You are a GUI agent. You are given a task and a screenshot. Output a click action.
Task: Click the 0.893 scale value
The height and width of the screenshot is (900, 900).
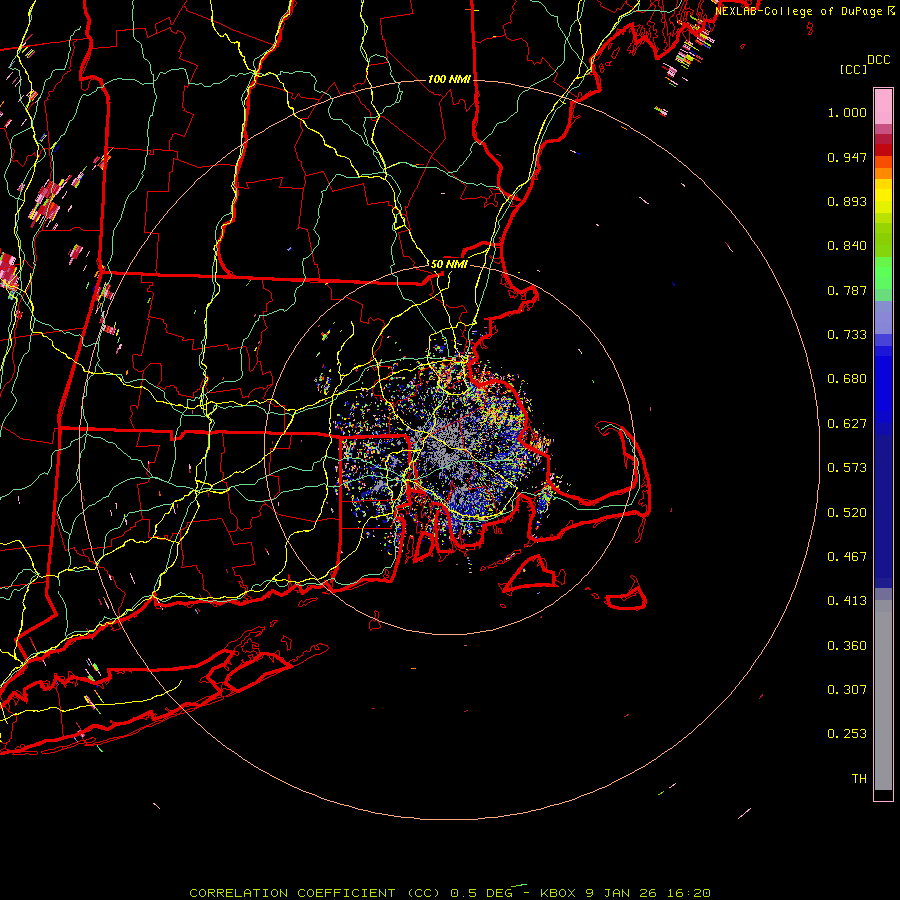847,201
